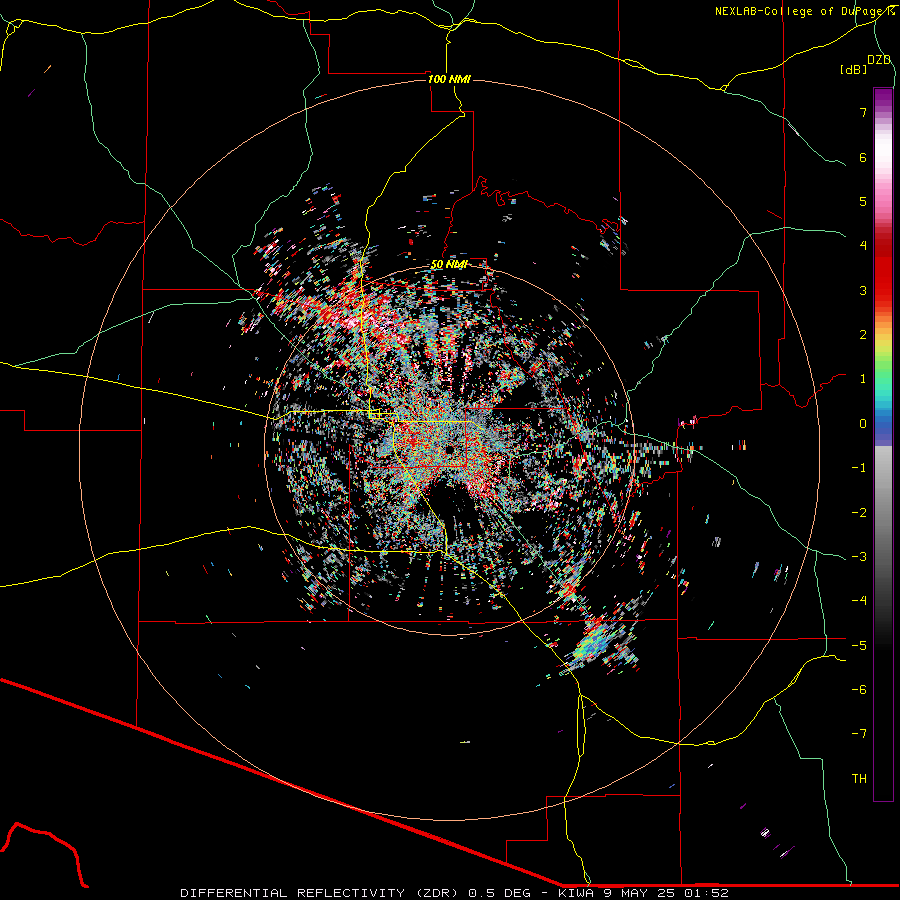Click the black radar site dot at rings' center
Screen dimensions: 900x900
tap(449, 449)
